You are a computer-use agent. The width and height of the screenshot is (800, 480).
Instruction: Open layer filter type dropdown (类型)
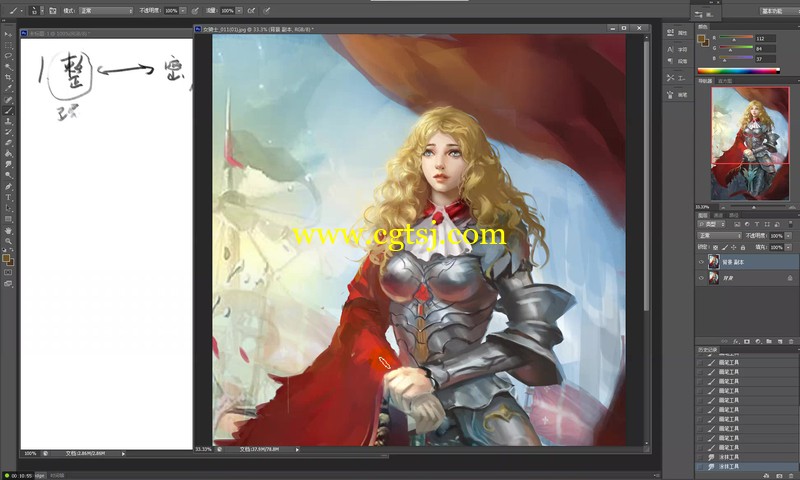point(712,224)
